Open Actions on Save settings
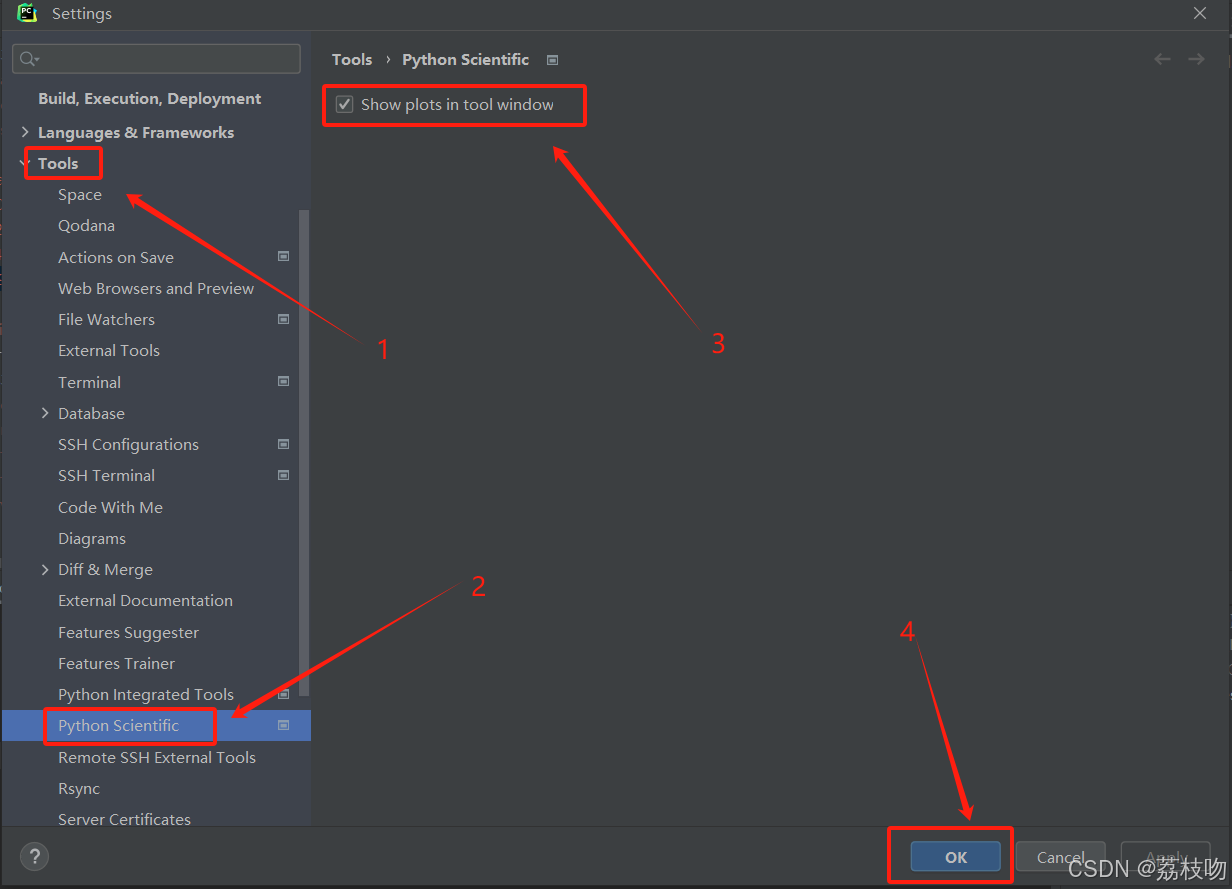This screenshot has height=889, width=1232. click(x=116, y=257)
